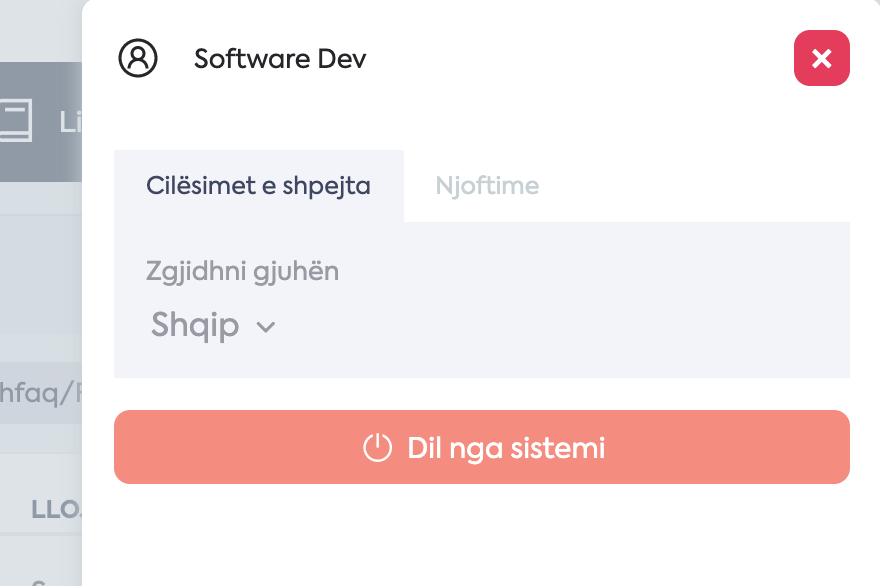
Task: Click the white X inside red button
Action: (x=822, y=58)
